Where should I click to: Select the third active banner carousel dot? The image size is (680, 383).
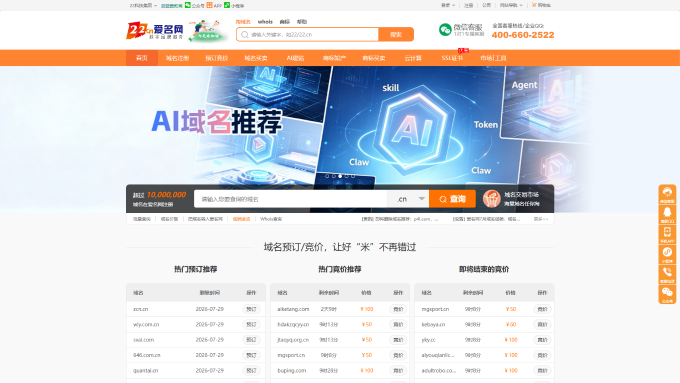click(x=340, y=176)
